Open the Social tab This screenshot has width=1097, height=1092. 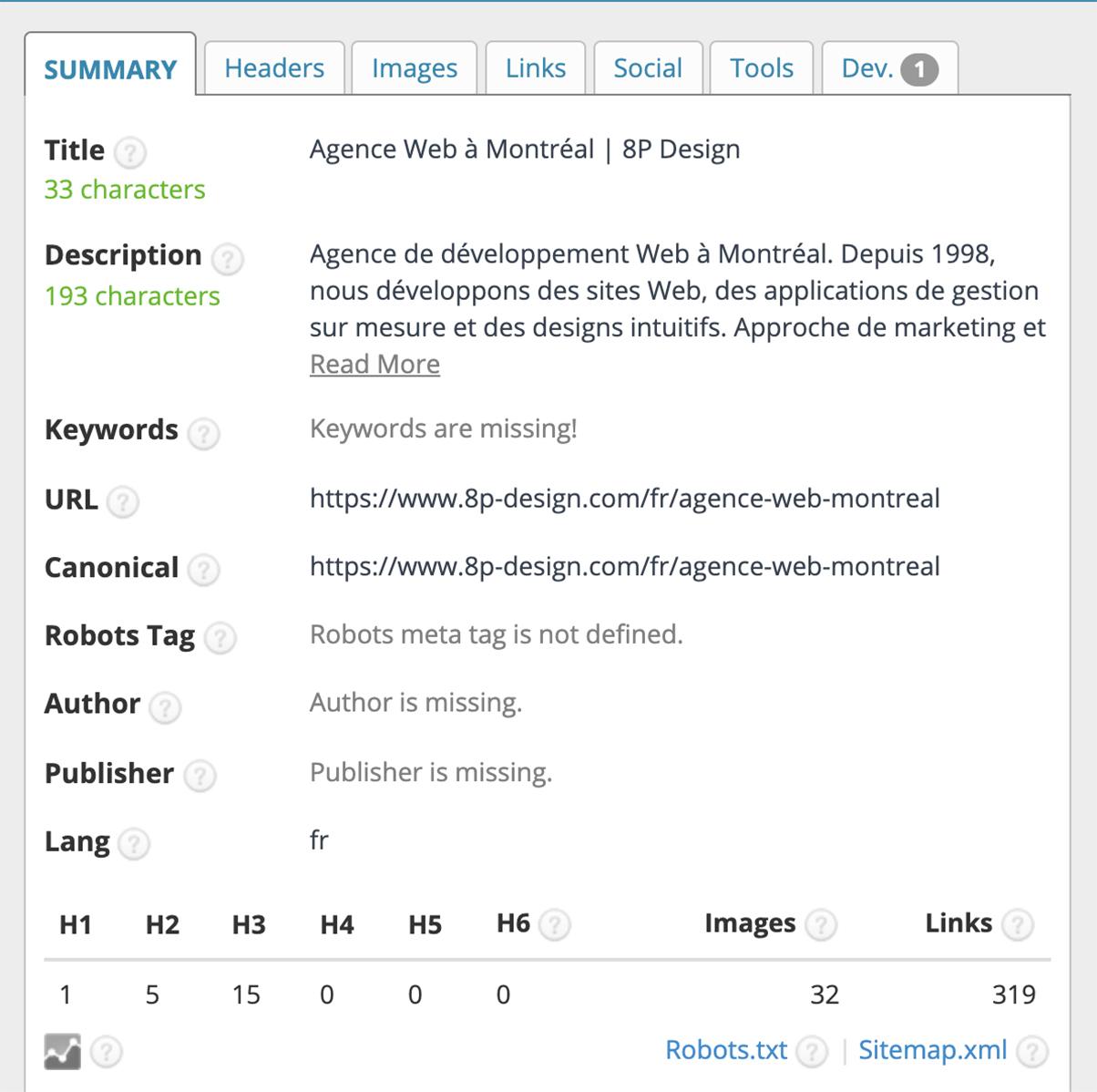[x=648, y=67]
